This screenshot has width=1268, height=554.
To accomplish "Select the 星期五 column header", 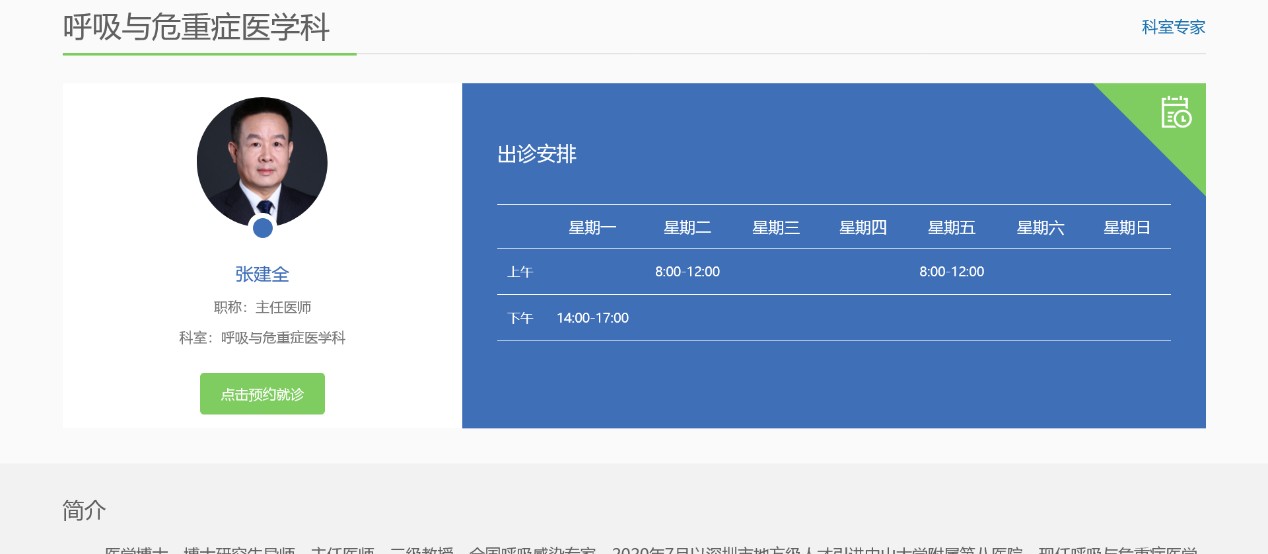I will click(x=951, y=228).
